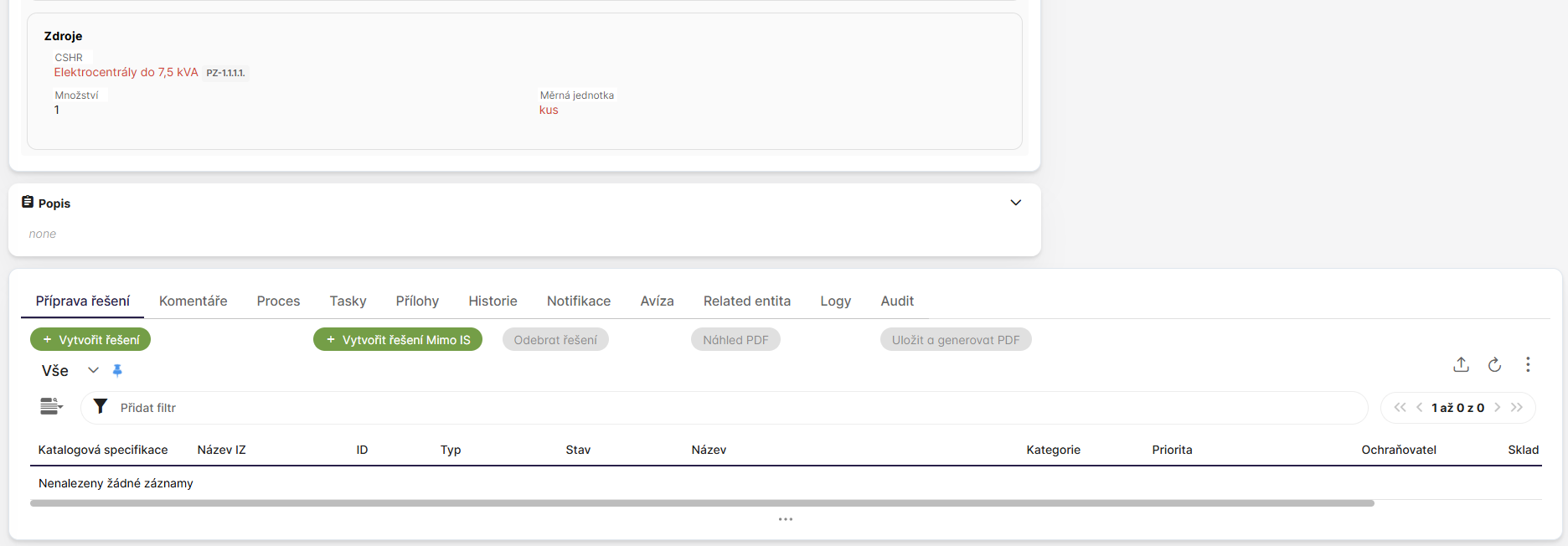Open the column list settings icon
Image resolution: width=1568 pixels, height=546 pixels.
click(51, 406)
